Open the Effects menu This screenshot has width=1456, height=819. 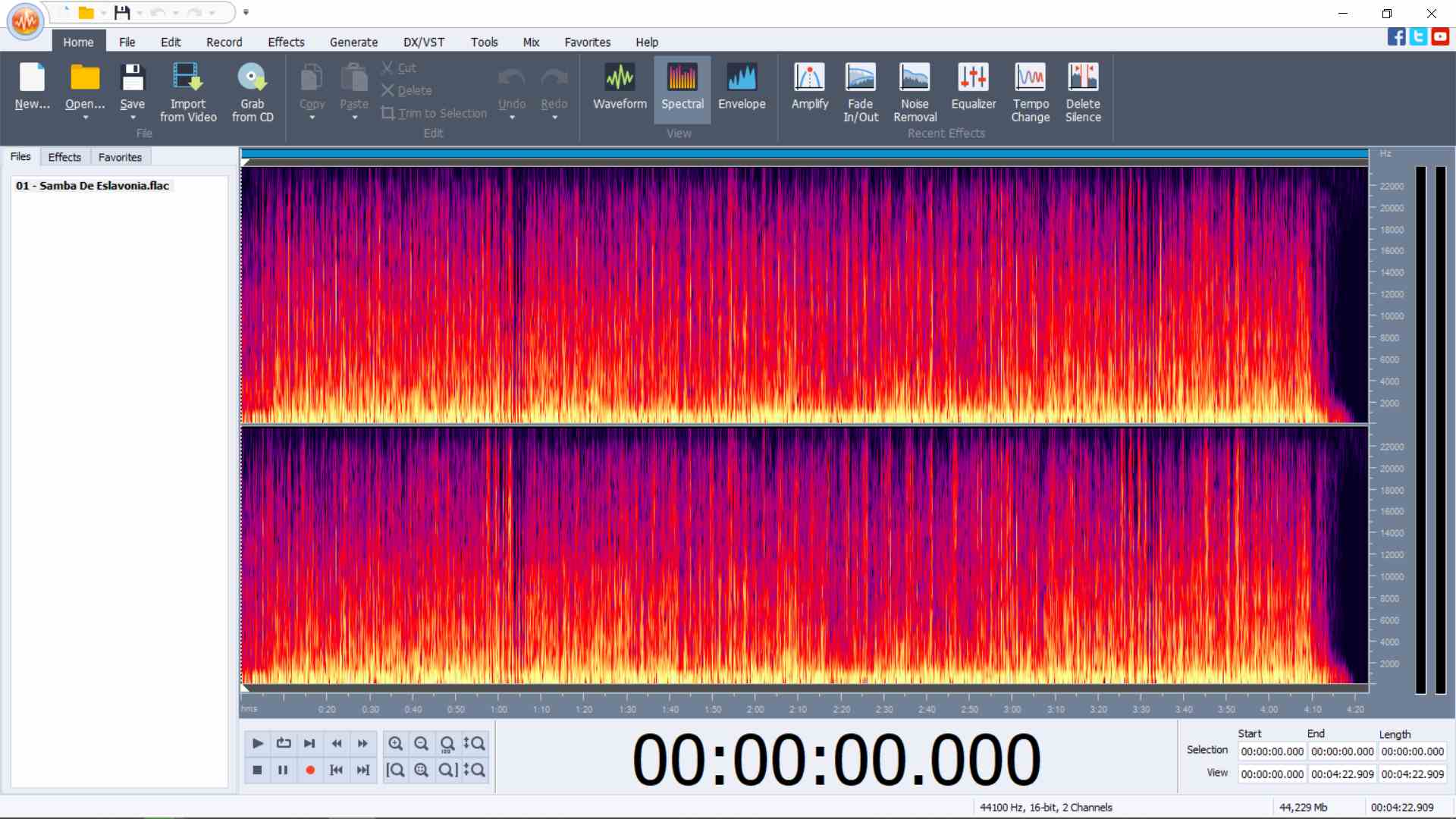pyautogui.click(x=286, y=42)
